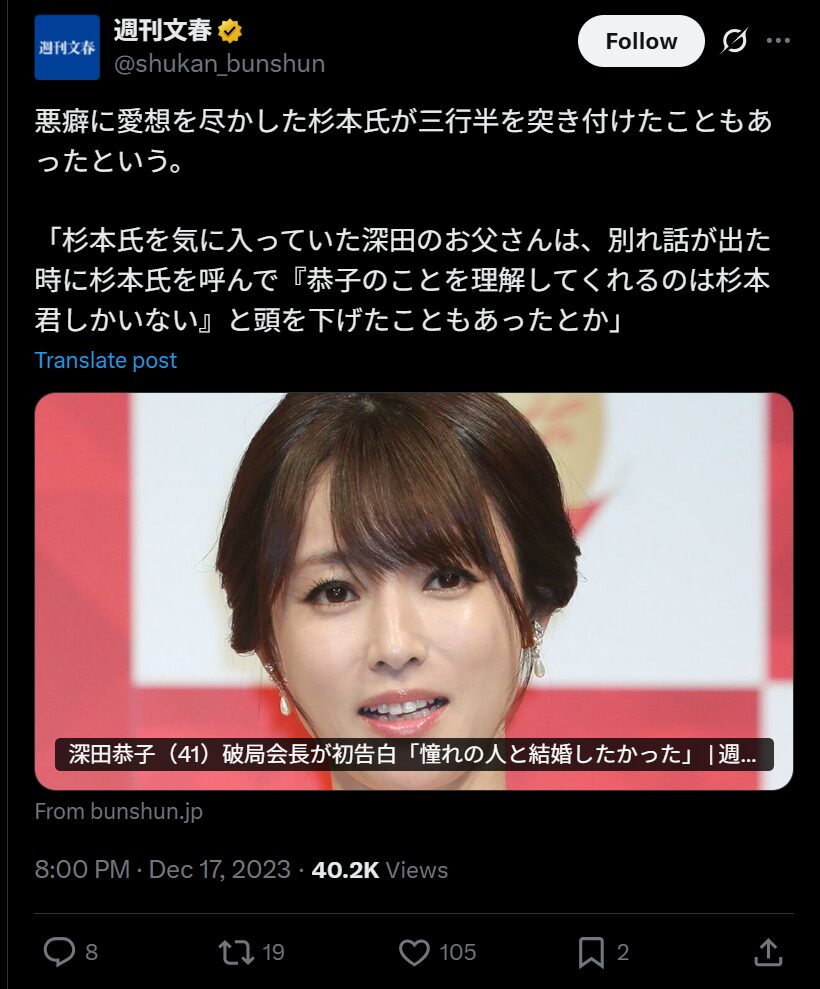Open the Grok explain icon
Viewport: 820px width, 989px height.
[734, 41]
